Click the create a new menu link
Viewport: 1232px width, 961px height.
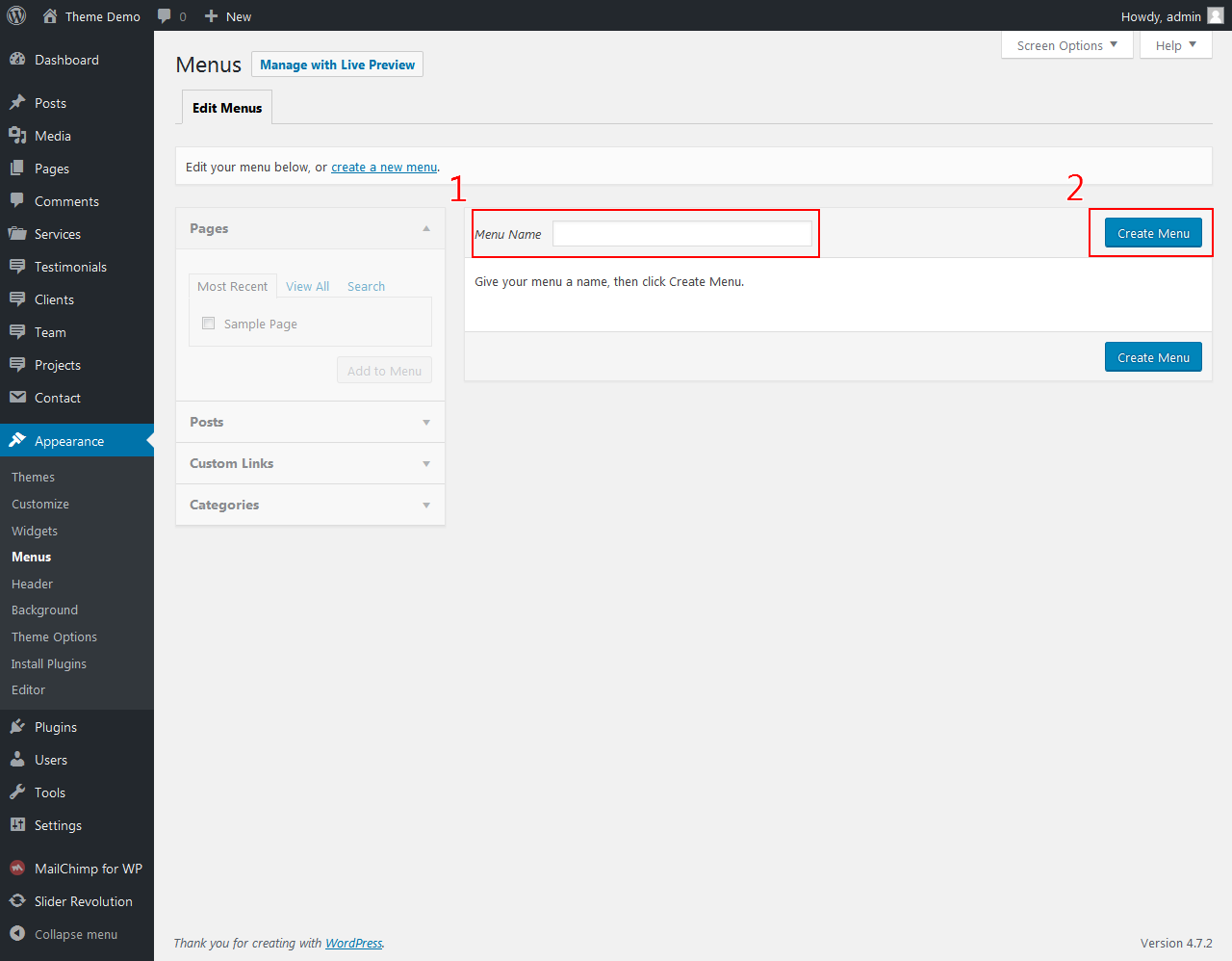[x=384, y=168]
